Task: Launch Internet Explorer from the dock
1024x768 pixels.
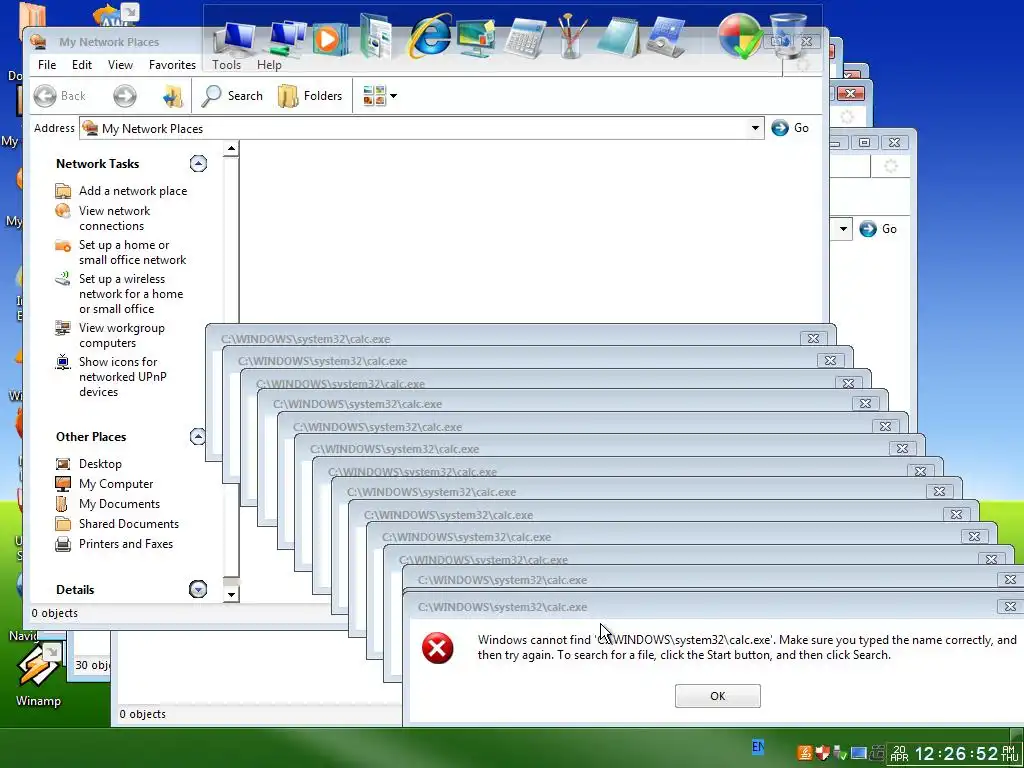Action: pos(428,35)
